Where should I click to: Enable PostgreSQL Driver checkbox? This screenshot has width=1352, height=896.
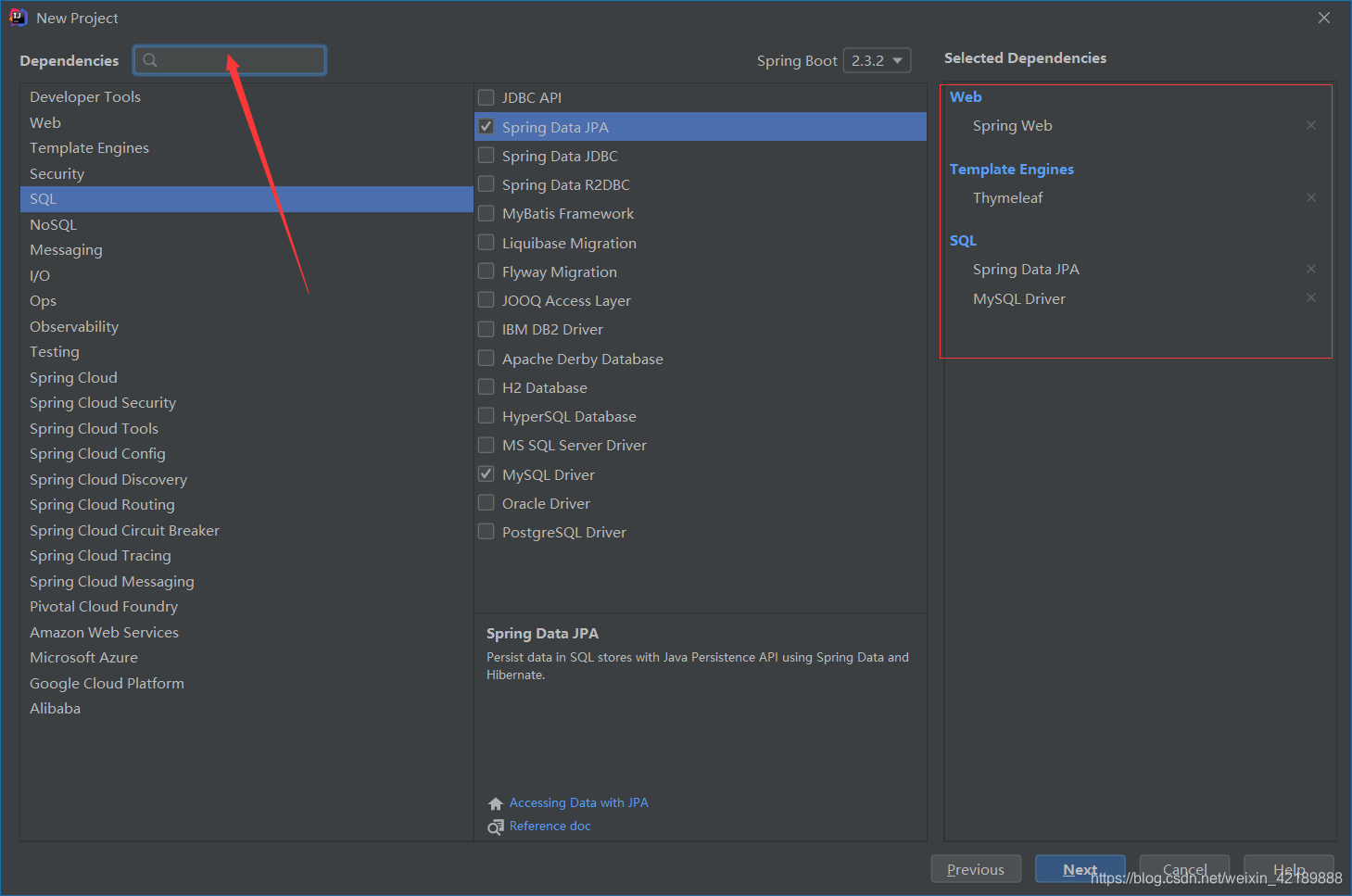coord(486,531)
